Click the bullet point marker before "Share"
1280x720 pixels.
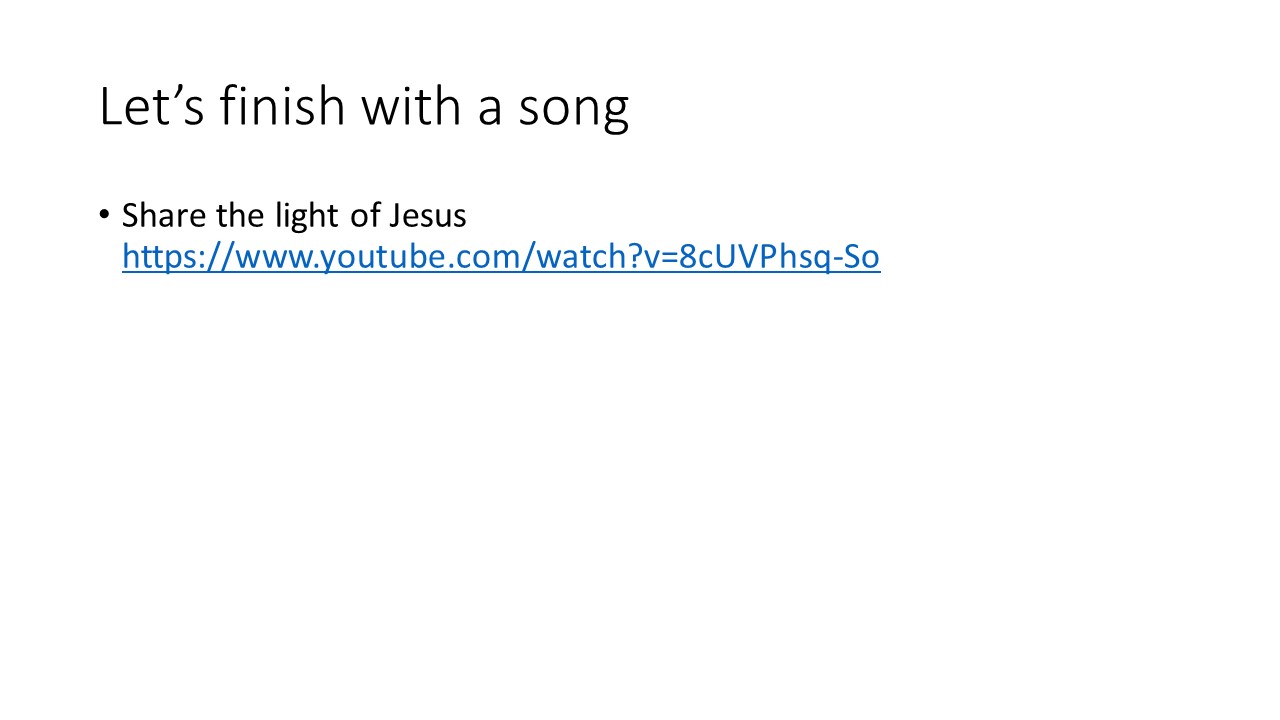(x=105, y=216)
